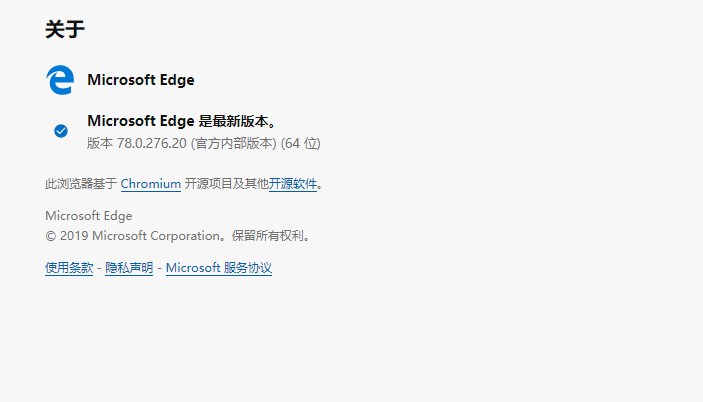Click the Microsoft Corporation copyright text
The height and width of the screenshot is (402, 703).
coord(156,236)
